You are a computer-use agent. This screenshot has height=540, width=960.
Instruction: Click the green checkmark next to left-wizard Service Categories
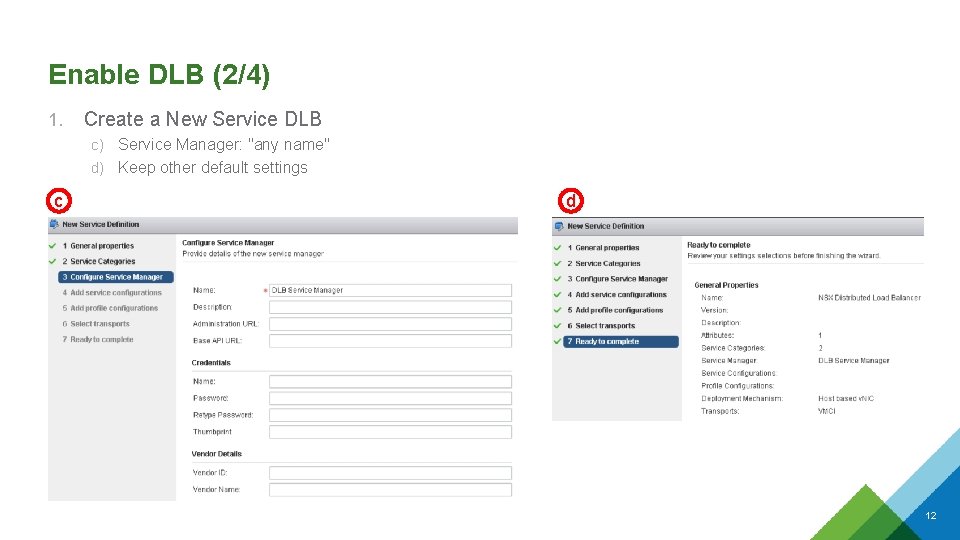point(53,261)
